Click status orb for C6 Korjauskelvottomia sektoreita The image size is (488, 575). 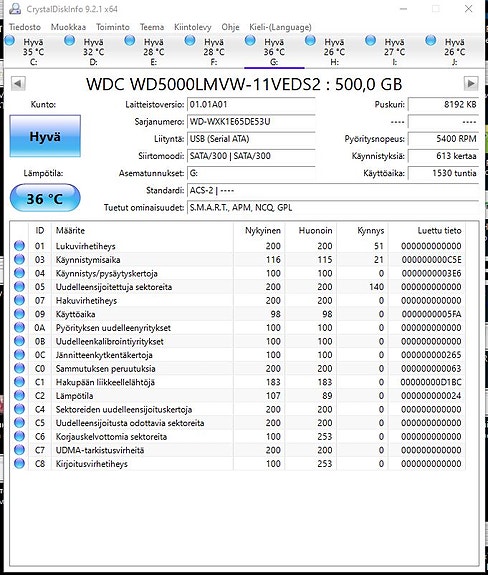click(19, 436)
